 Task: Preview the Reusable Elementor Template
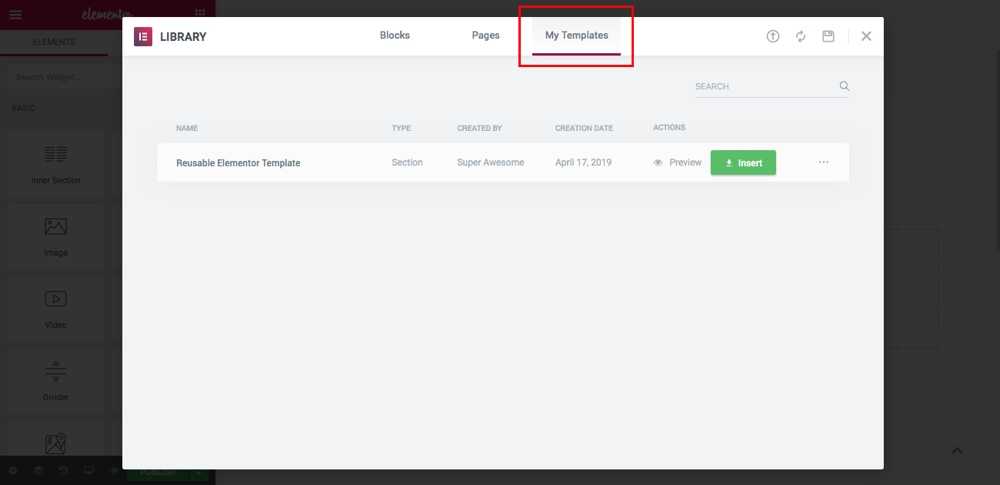pos(677,162)
